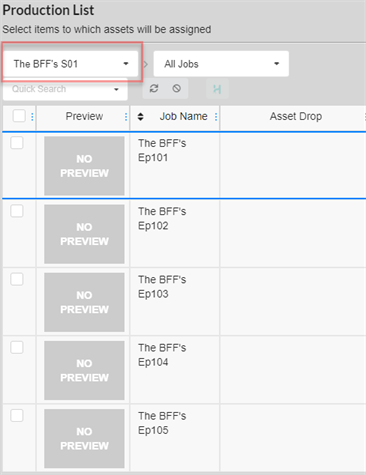Select the Ep104 no-preview thumbnail
The height and width of the screenshot is (475, 366).
84,370
